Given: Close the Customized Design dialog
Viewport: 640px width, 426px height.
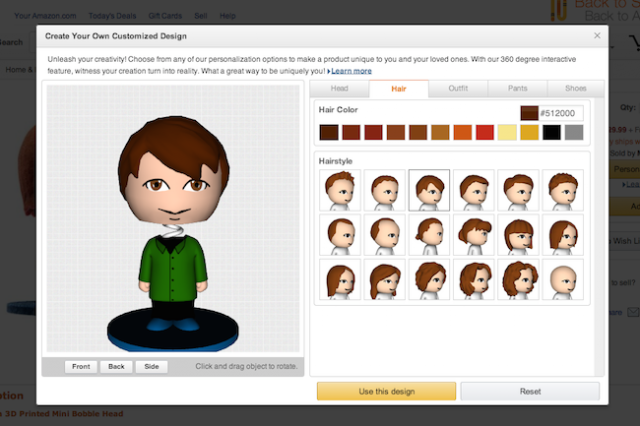Looking at the screenshot, I should click(597, 35).
